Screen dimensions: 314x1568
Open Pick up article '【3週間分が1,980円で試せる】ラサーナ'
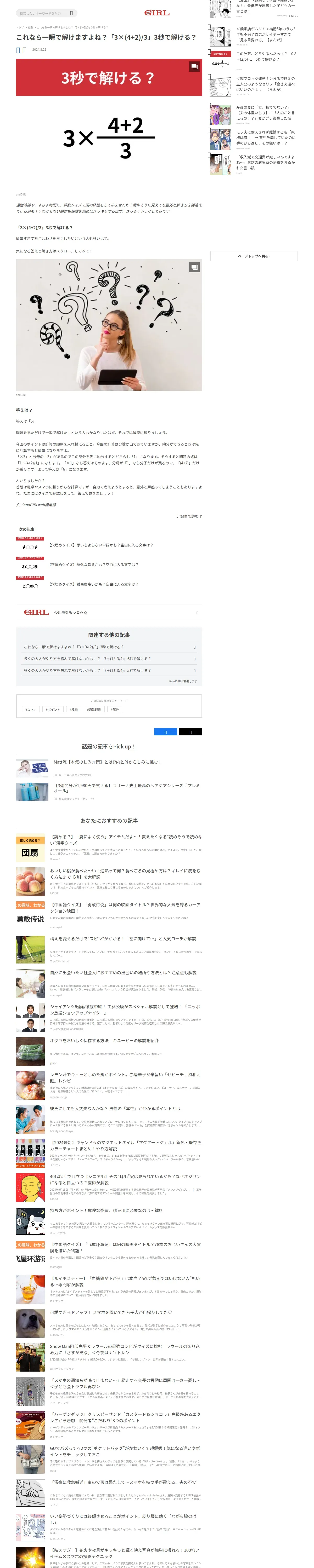(x=127, y=788)
